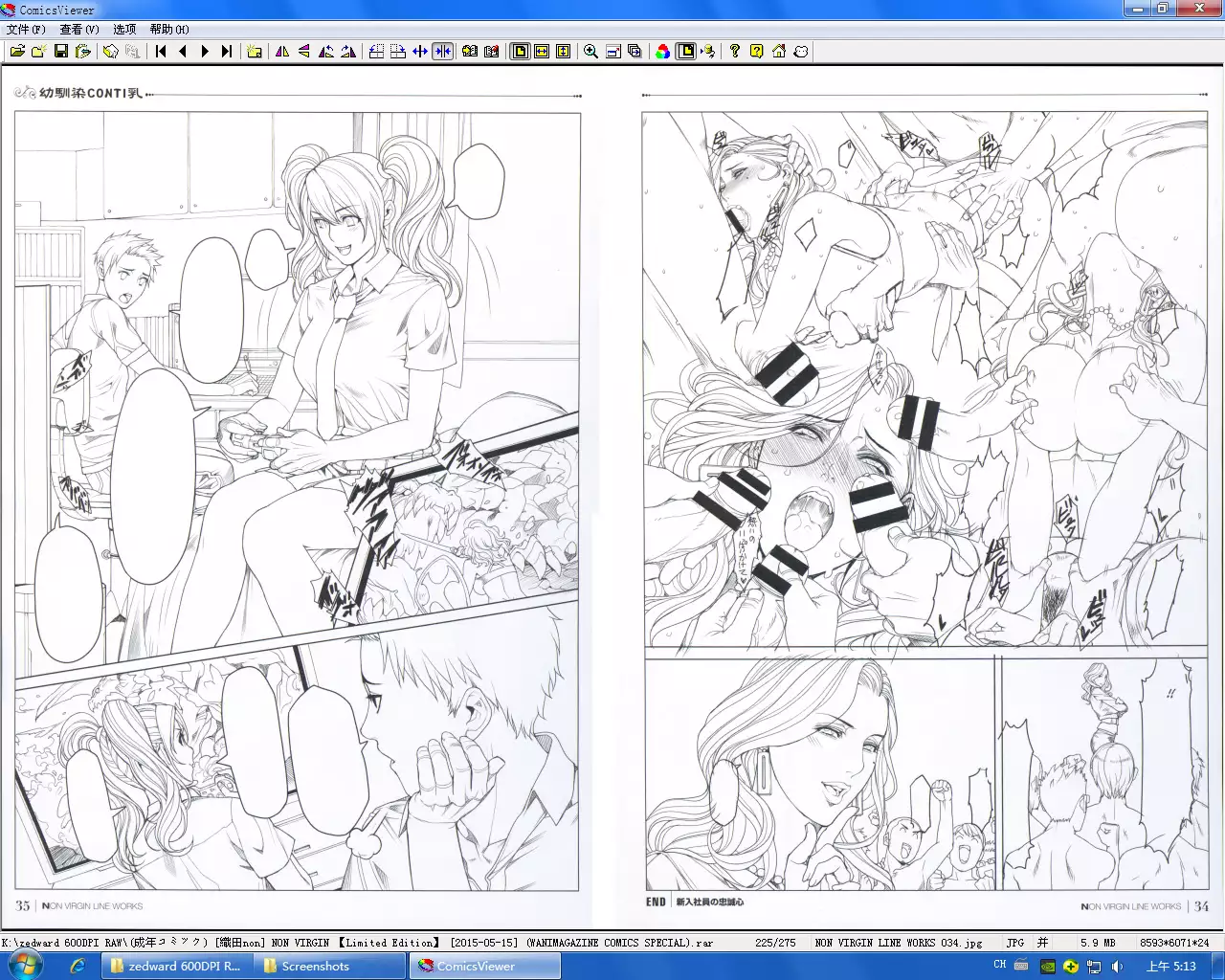1225x980 pixels.
Task: Click the save floppy disk icon
Action: pyautogui.click(x=61, y=52)
